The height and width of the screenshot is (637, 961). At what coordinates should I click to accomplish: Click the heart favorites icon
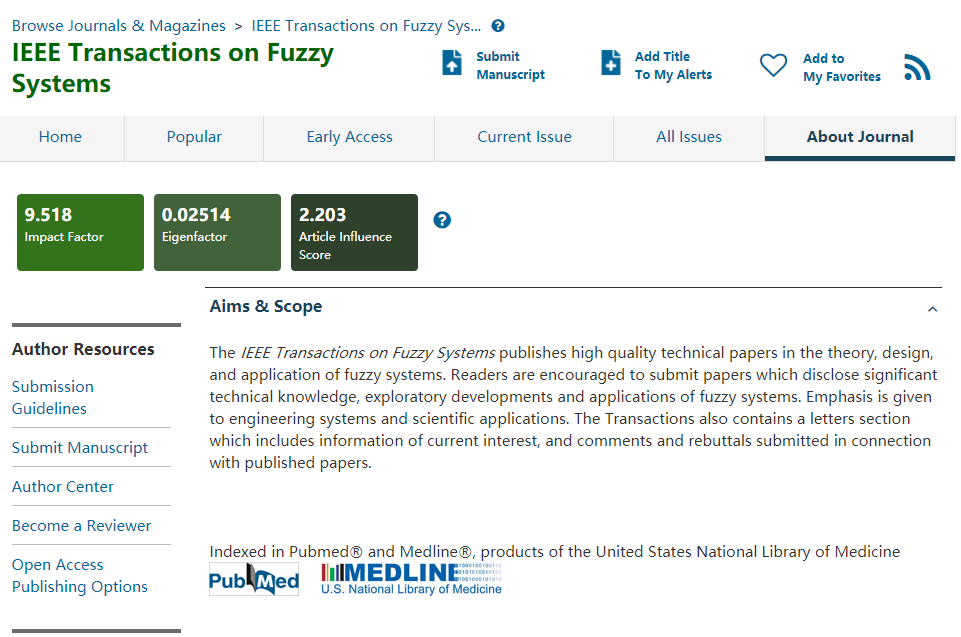tap(773, 66)
